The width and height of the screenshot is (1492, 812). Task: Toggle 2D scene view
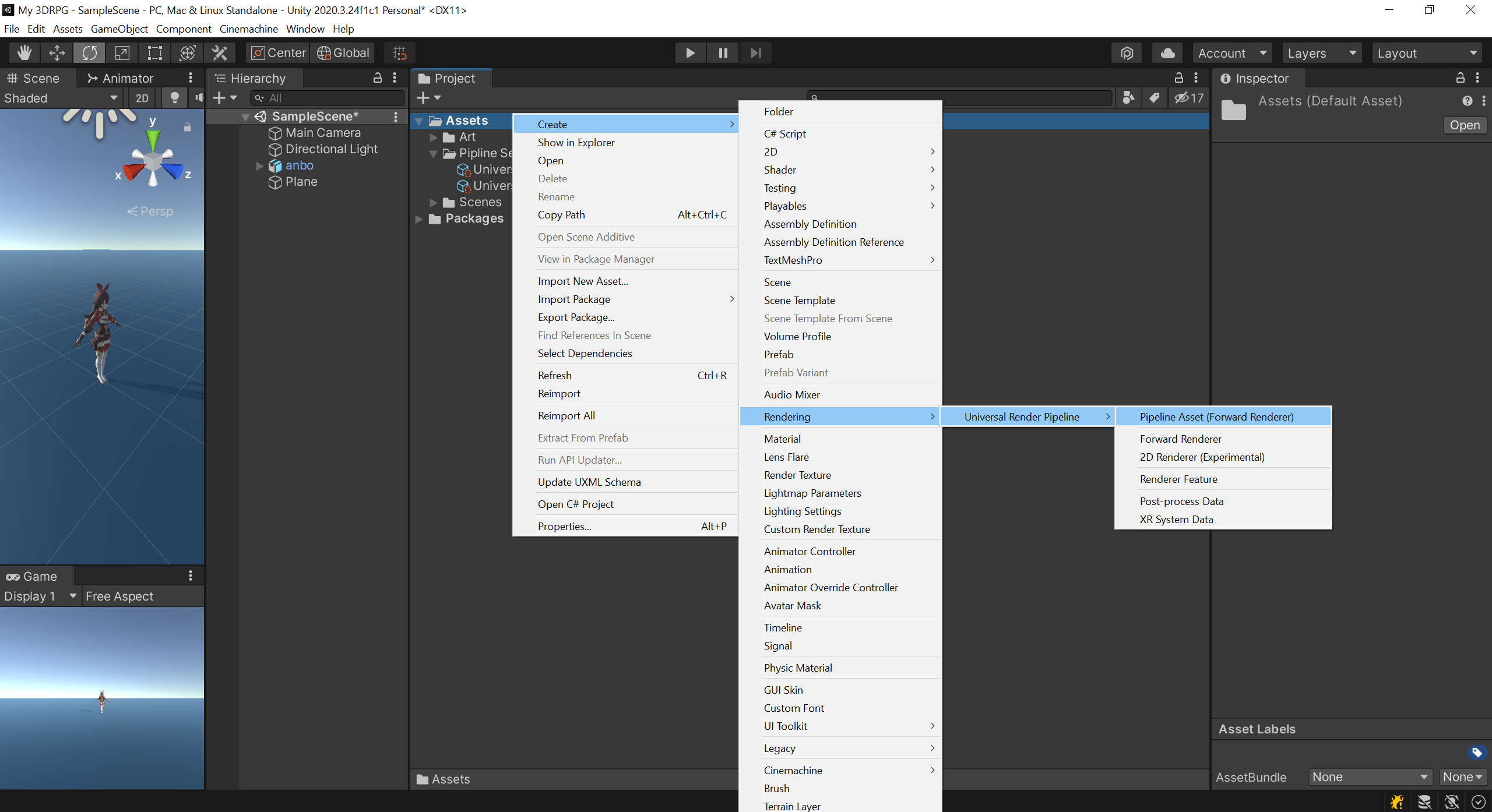[x=142, y=98]
